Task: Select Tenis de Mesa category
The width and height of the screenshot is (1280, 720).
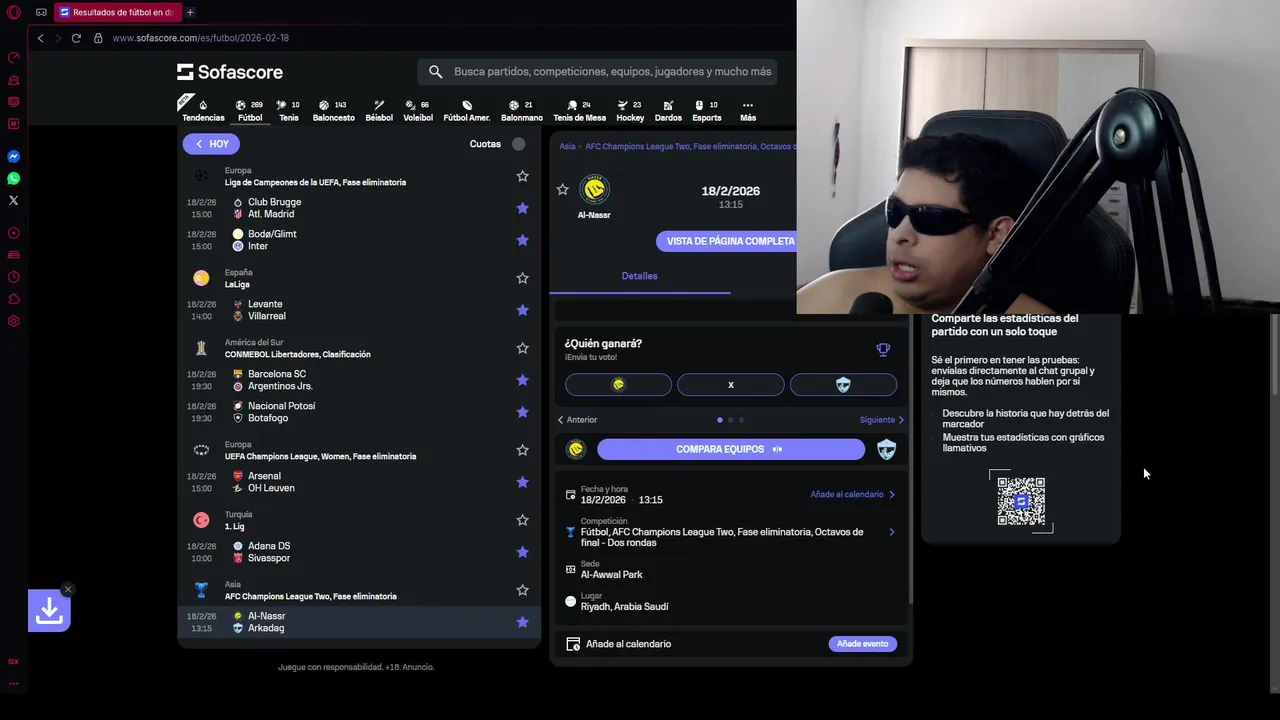Action: pos(579,110)
